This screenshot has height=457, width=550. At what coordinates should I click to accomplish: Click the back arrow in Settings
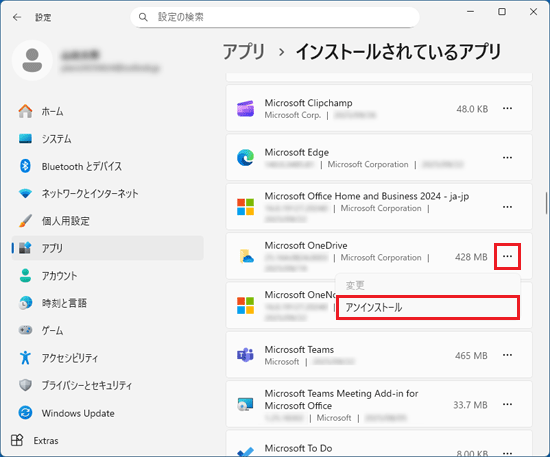coord(17,17)
